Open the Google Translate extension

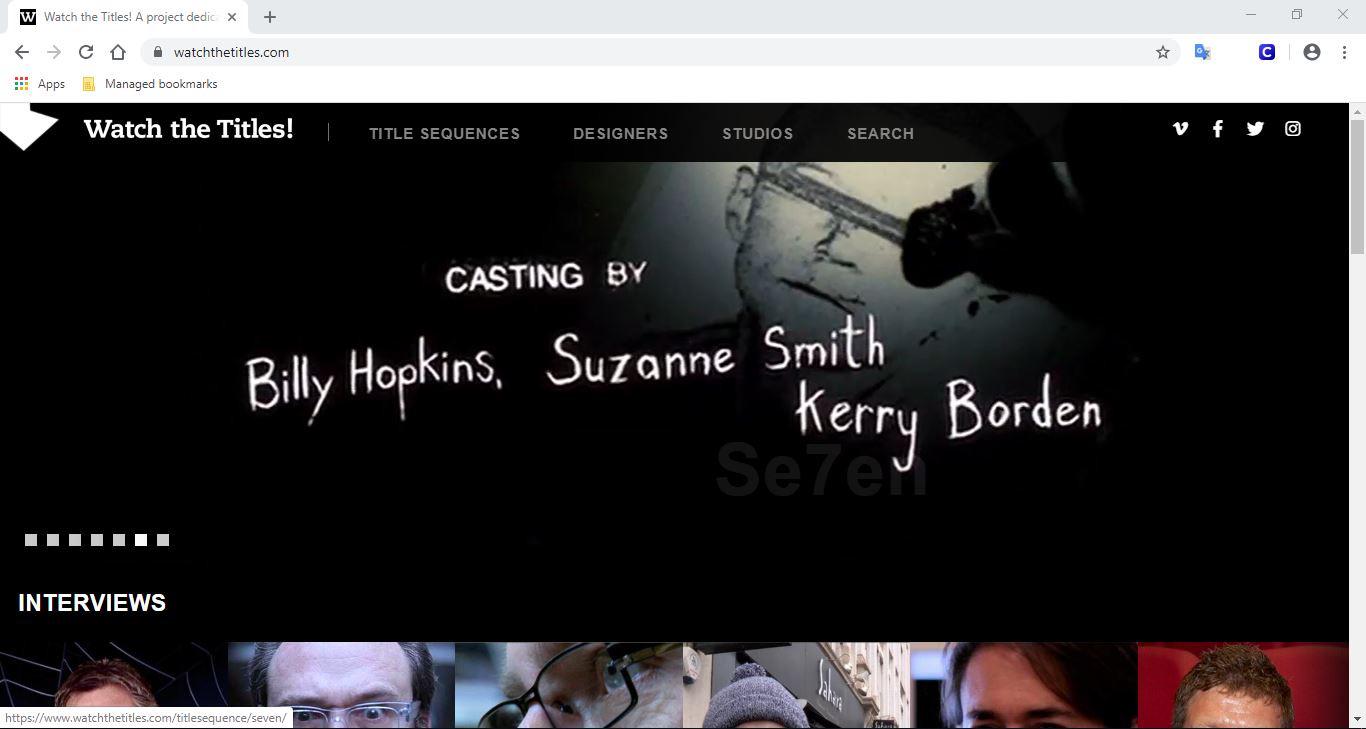(x=1203, y=52)
